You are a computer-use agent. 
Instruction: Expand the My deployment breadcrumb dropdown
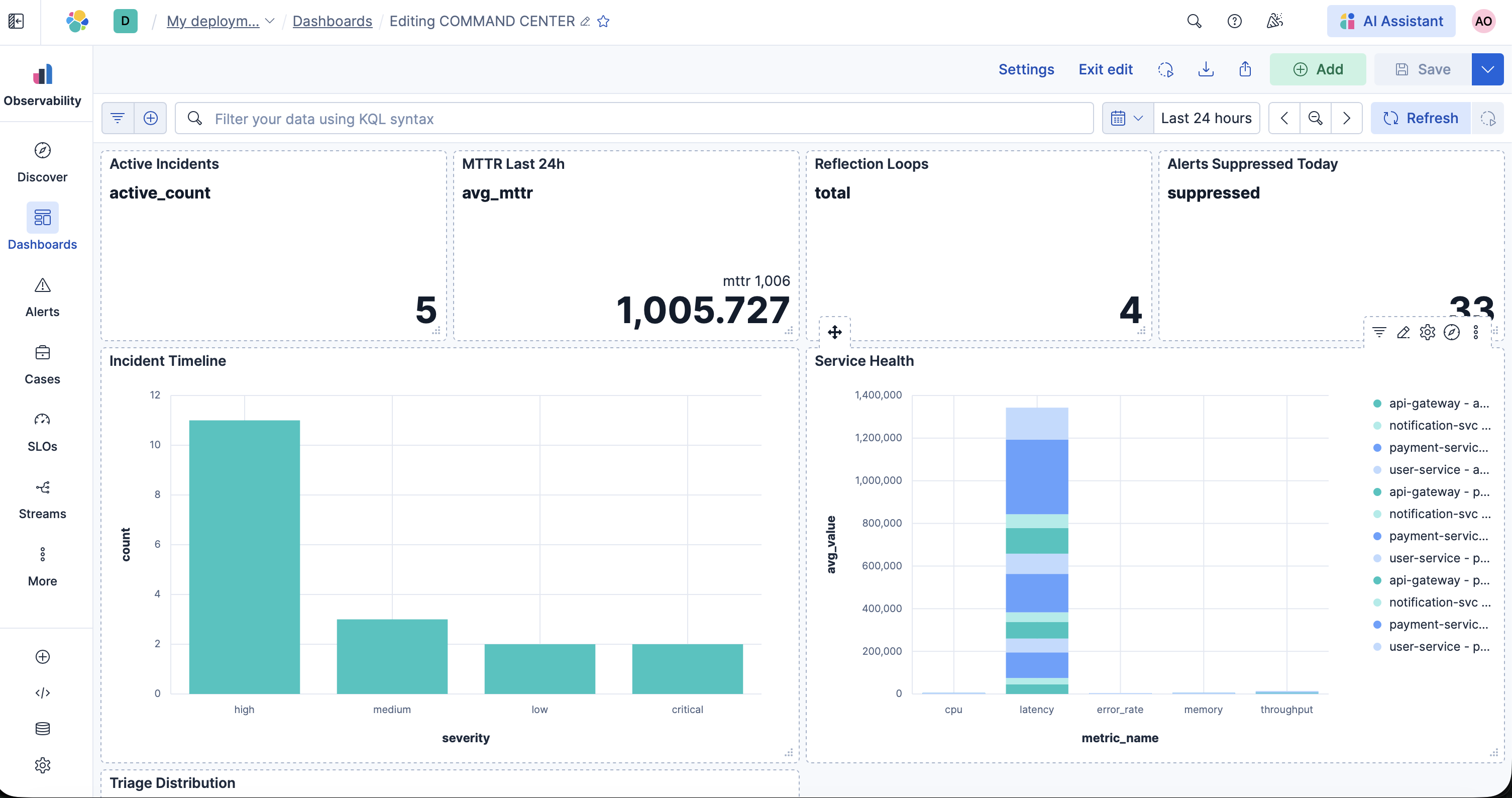[x=269, y=21]
